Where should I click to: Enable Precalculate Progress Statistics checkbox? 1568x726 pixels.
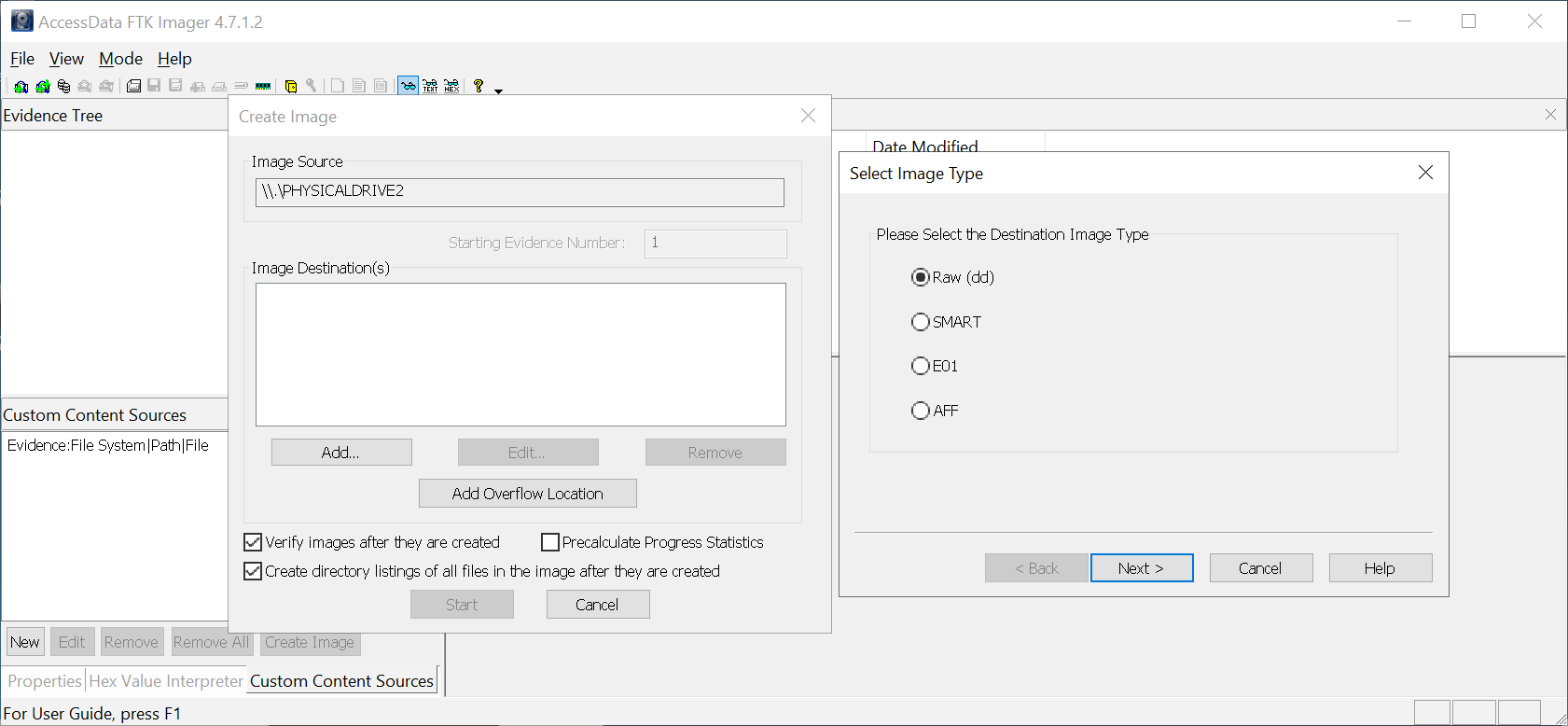point(550,542)
